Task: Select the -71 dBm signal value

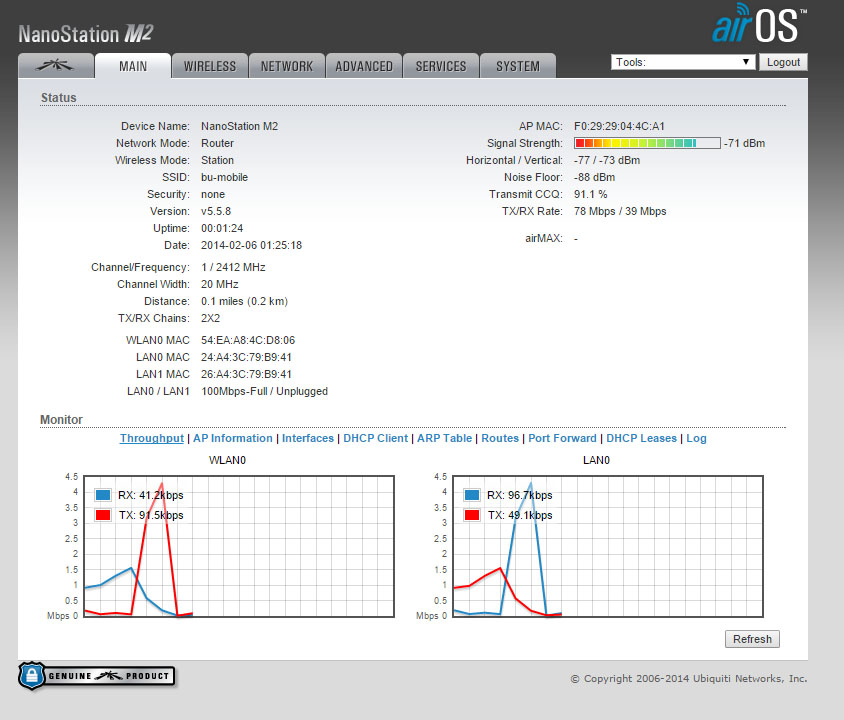Action: click(744, 143)
